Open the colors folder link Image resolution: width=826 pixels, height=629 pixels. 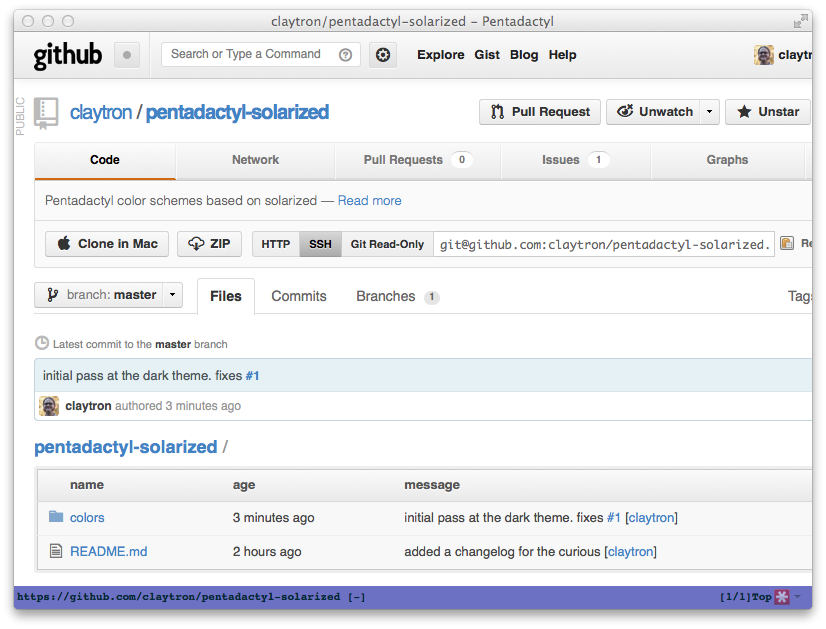(87, 518)
